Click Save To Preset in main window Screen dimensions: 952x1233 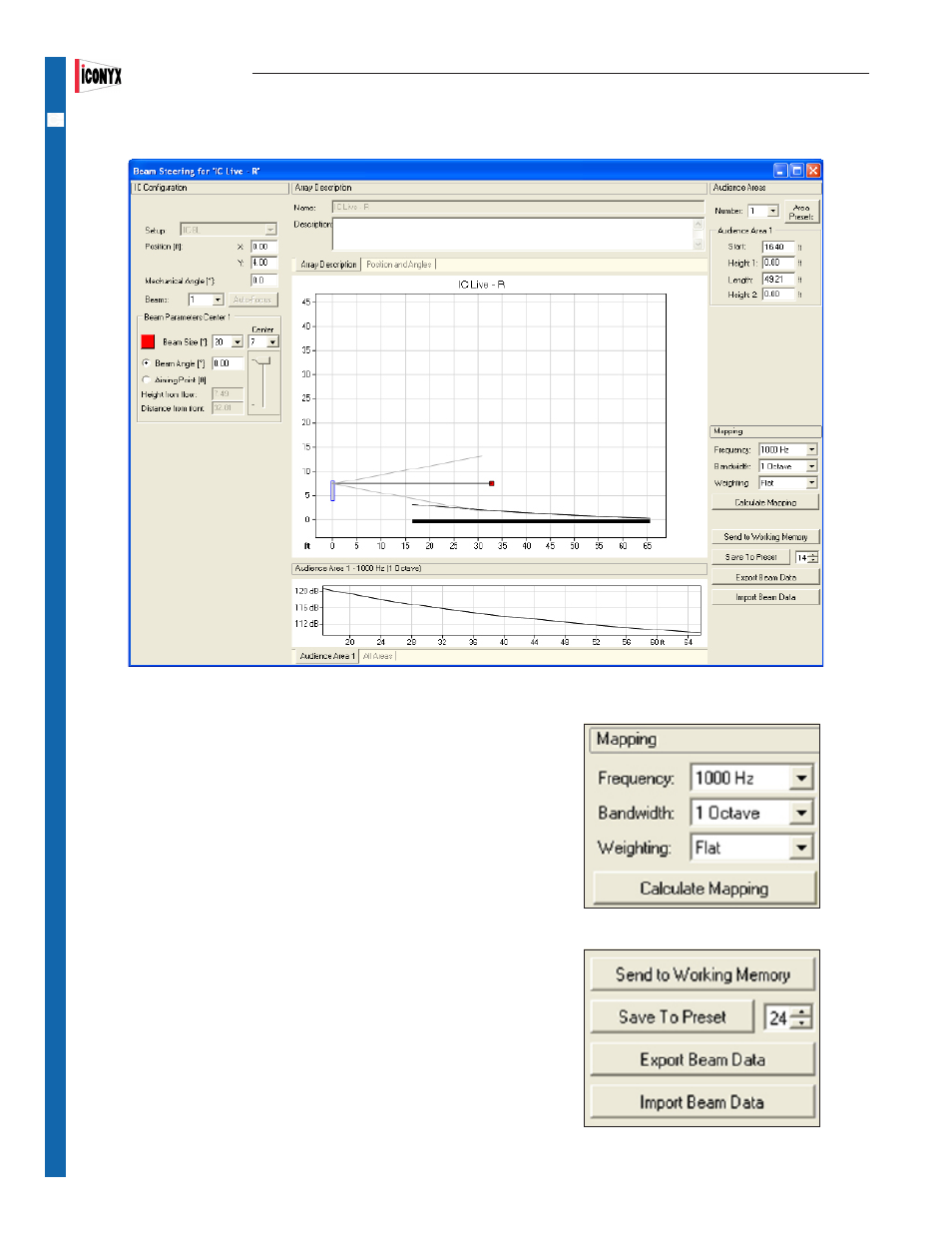coord(750,557)
